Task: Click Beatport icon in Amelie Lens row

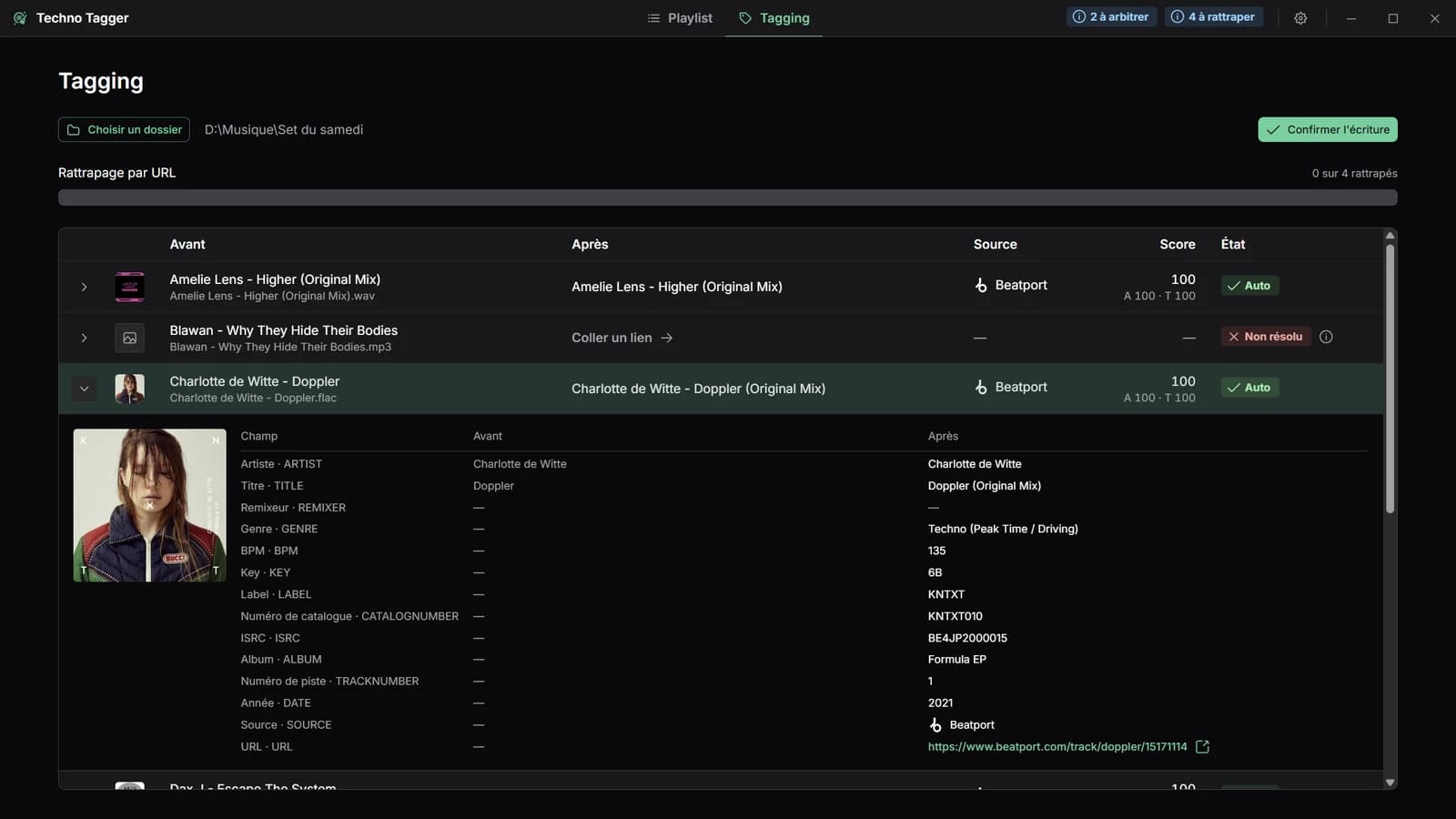Action: coord(981,285)
